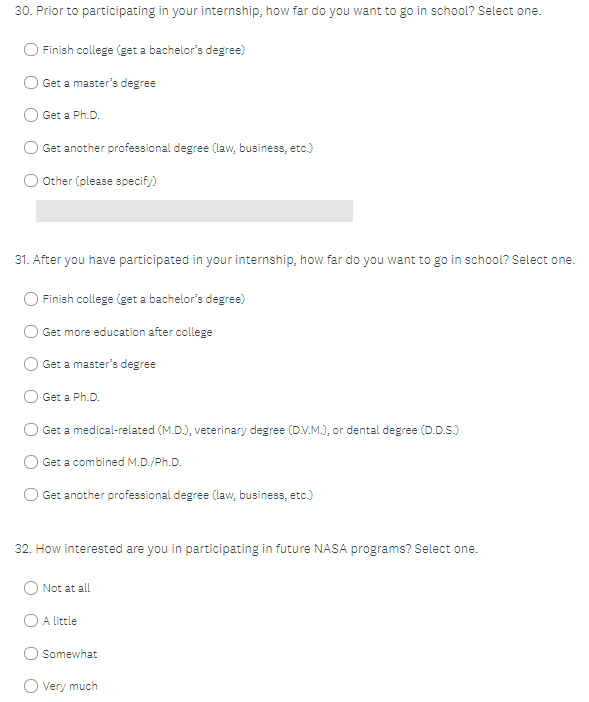Click the question 30 heading text
The height and width of the screenshot is (702, 589).
tap(277, 11)
